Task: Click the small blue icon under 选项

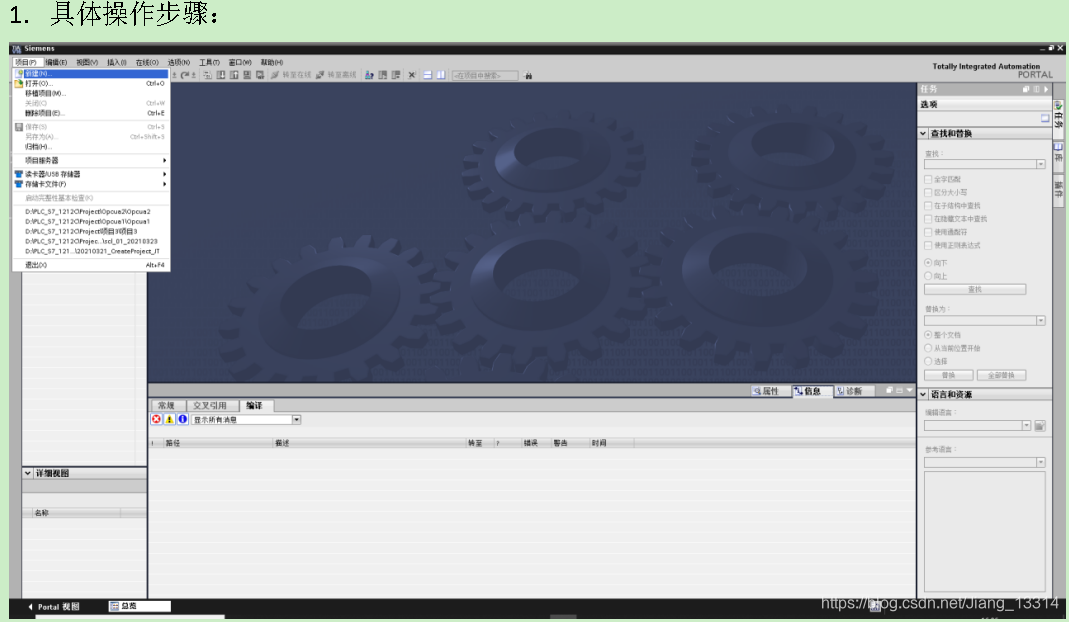Action: pos(1045,118)
